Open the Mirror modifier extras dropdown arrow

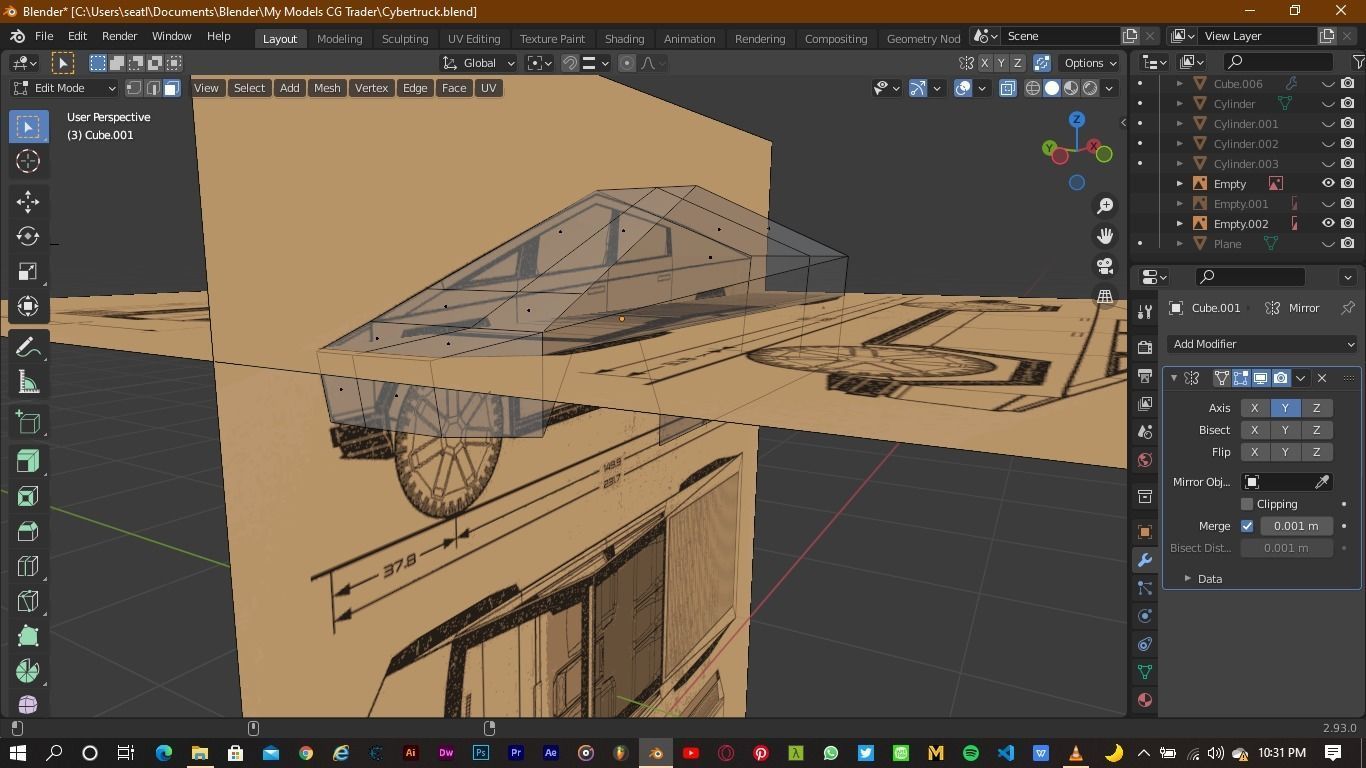point(1300,378)
